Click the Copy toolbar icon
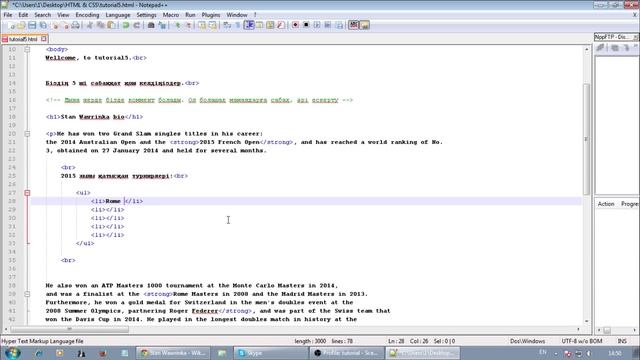The width and height of the screenshot is (640, 360). pyautogui.click(x=100, y=25)
